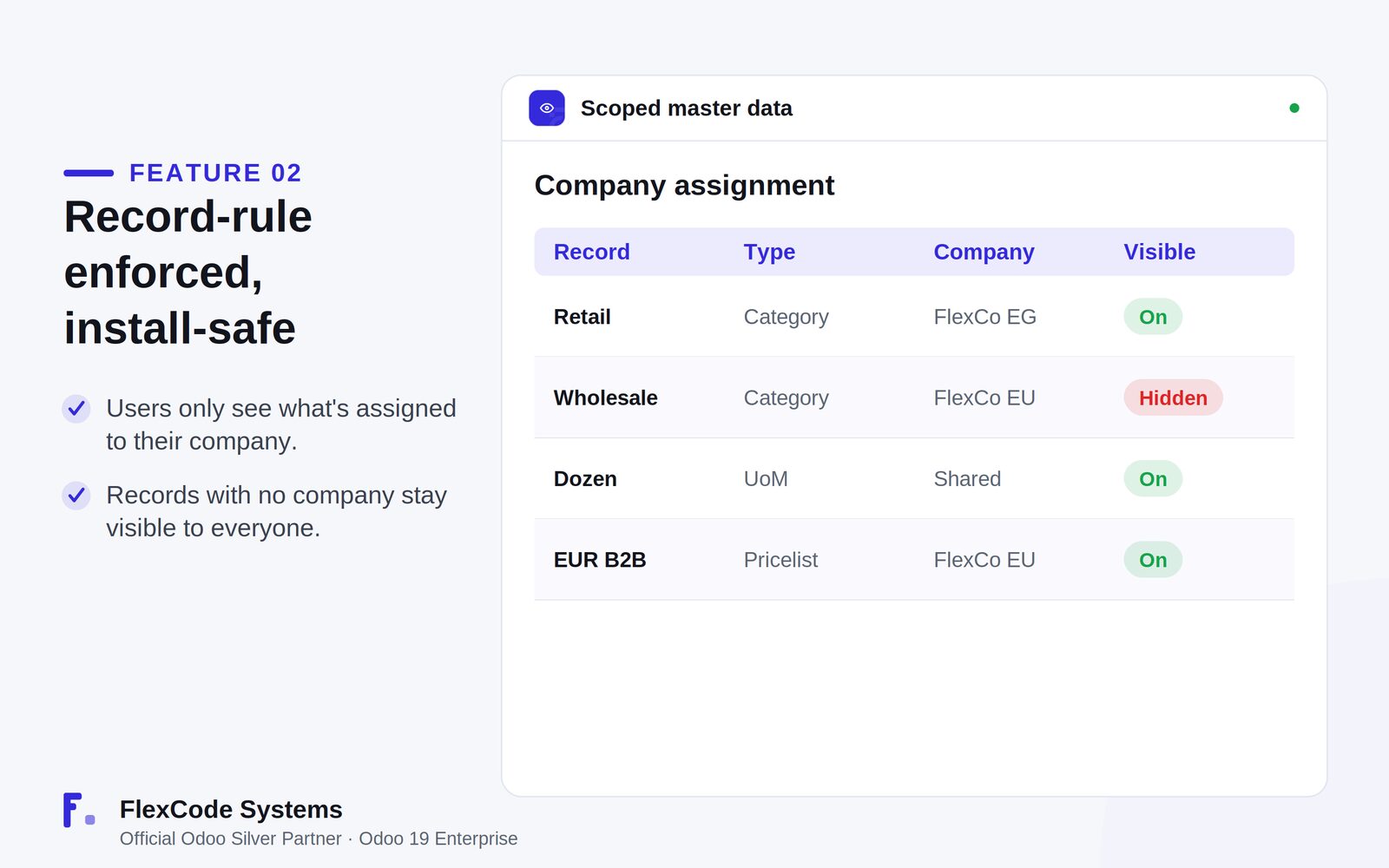Click the Scoped master data title
This screenshot has width=1389, height=868.
tap(687, 108)
